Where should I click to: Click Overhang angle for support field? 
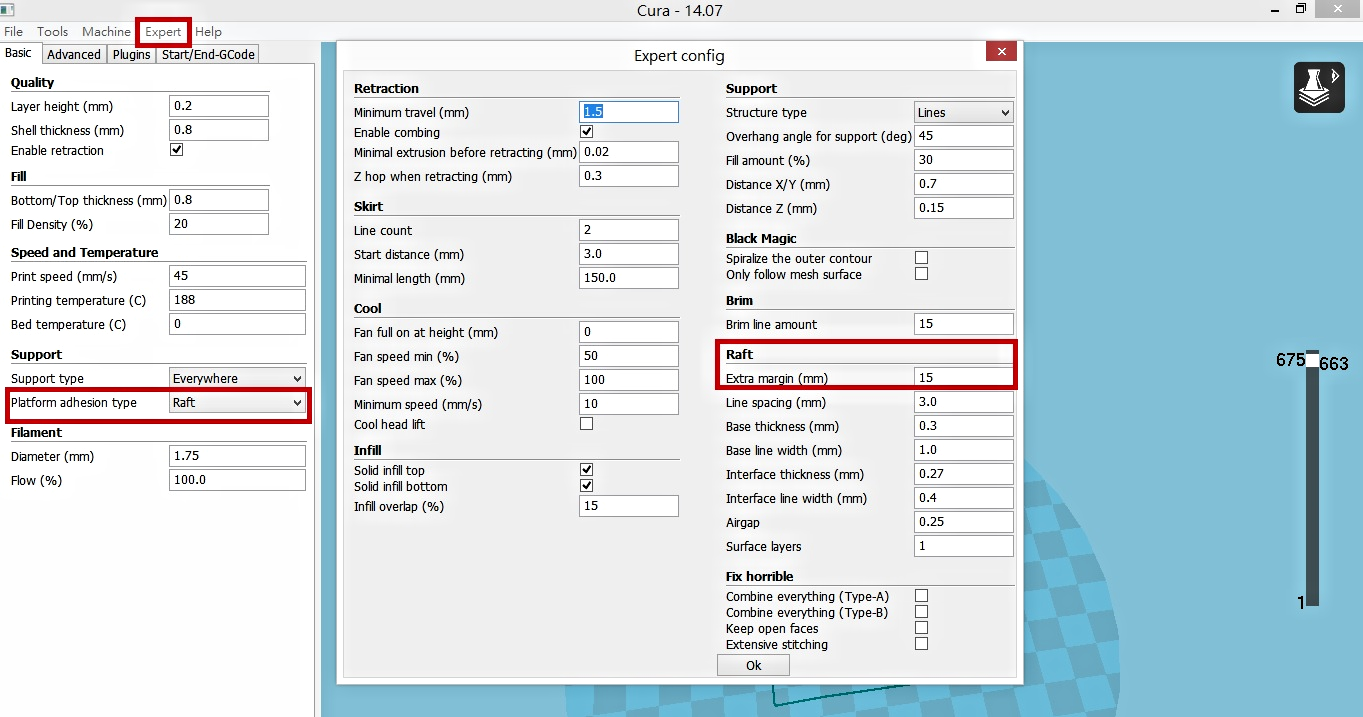pyautogui.click(x=964, y=136)
